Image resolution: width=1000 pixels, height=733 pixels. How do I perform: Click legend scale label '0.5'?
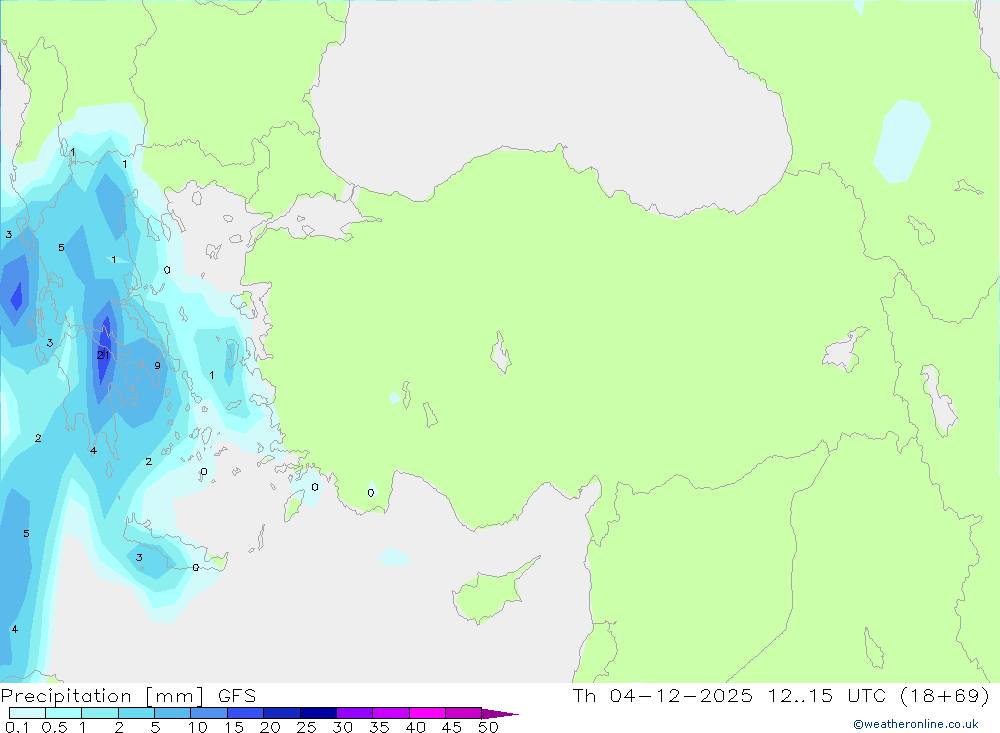pos(54,727)
